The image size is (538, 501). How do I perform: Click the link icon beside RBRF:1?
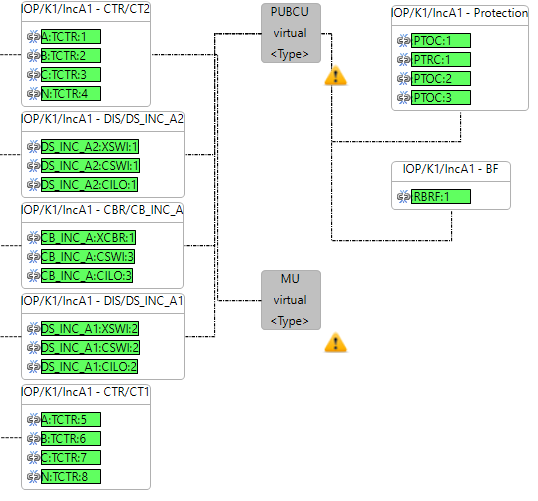404,197
